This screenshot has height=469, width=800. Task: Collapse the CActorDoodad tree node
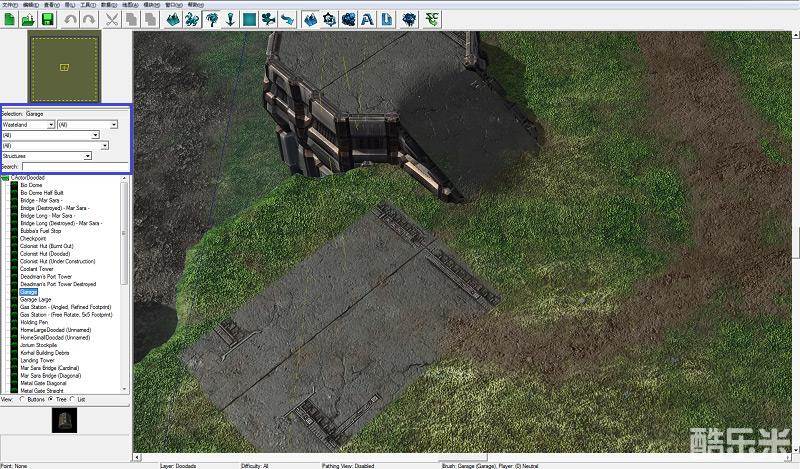[x=5, y=177]
